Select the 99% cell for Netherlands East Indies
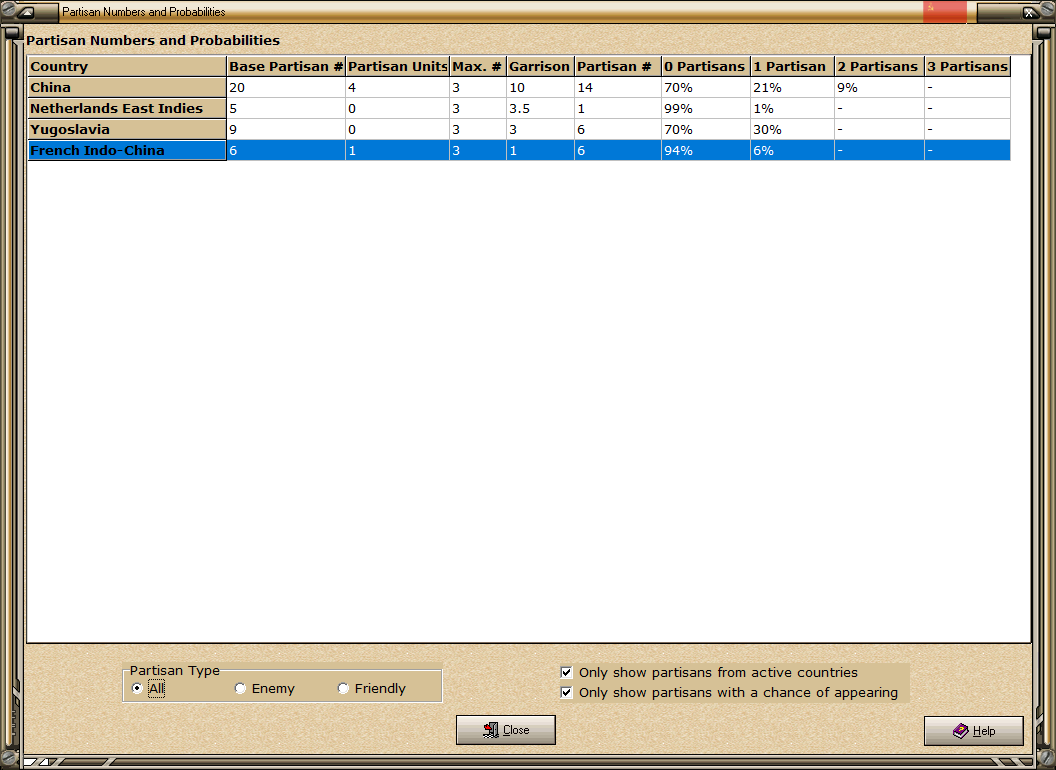This screenshot has width=1056, height=770. 706,108
